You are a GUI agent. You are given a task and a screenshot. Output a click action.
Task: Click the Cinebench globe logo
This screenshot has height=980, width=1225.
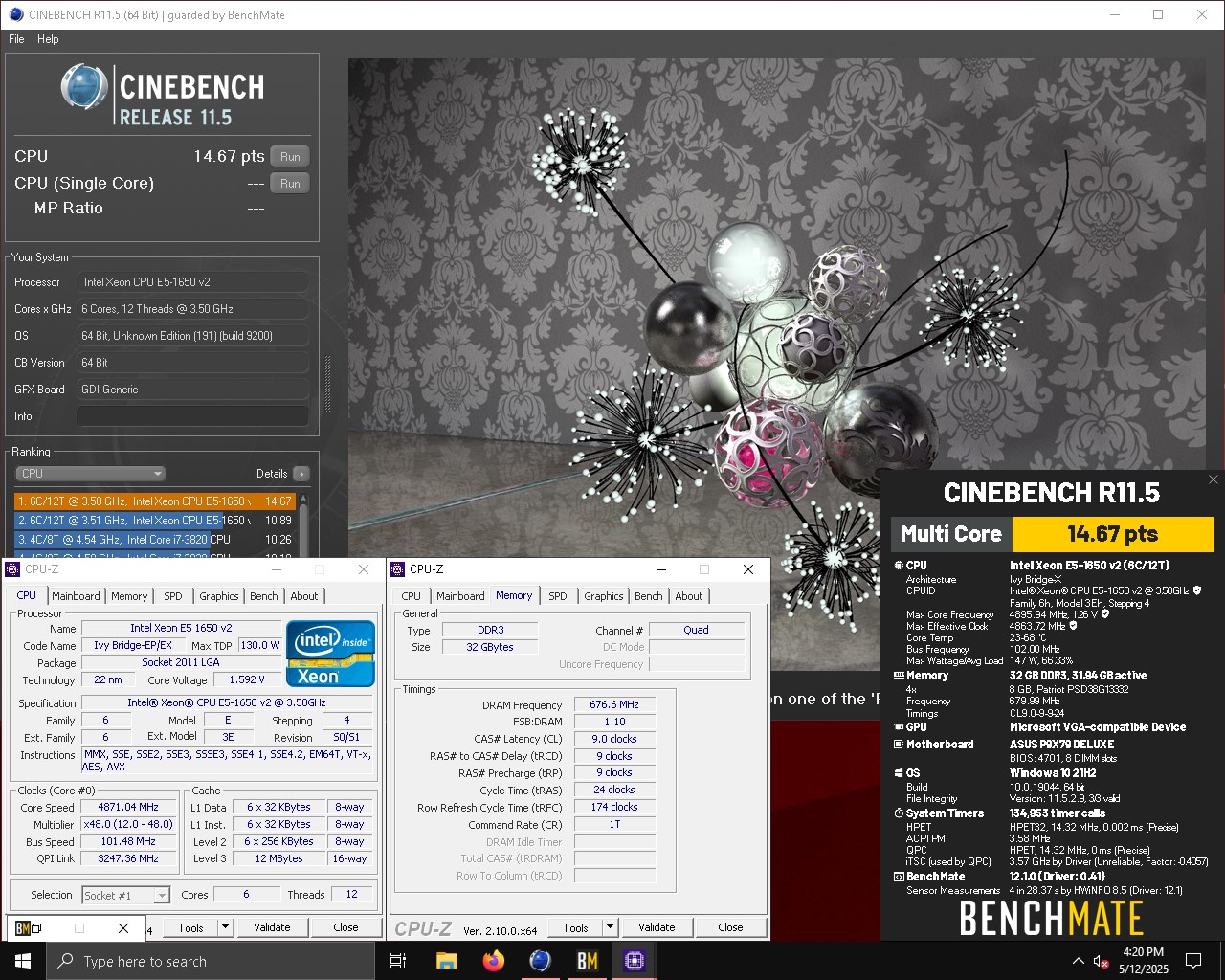click(x=84, y=86)
